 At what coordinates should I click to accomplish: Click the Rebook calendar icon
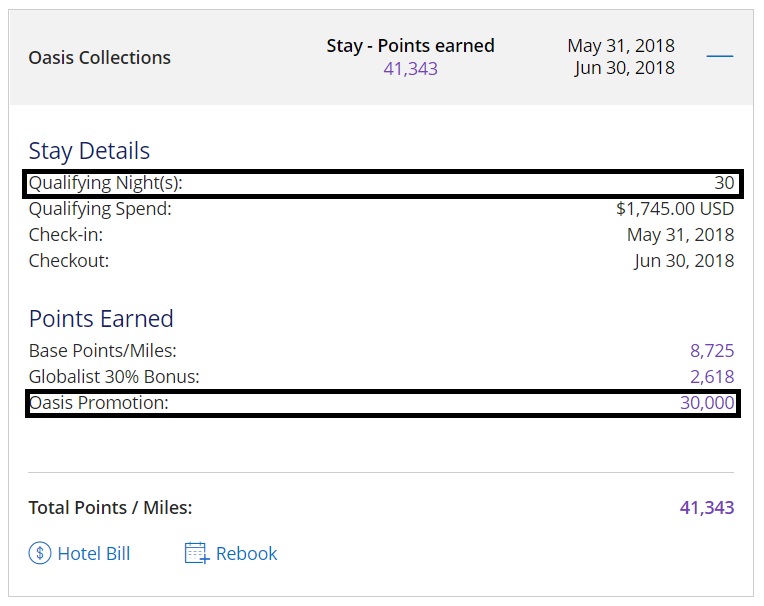pos(197,553)
